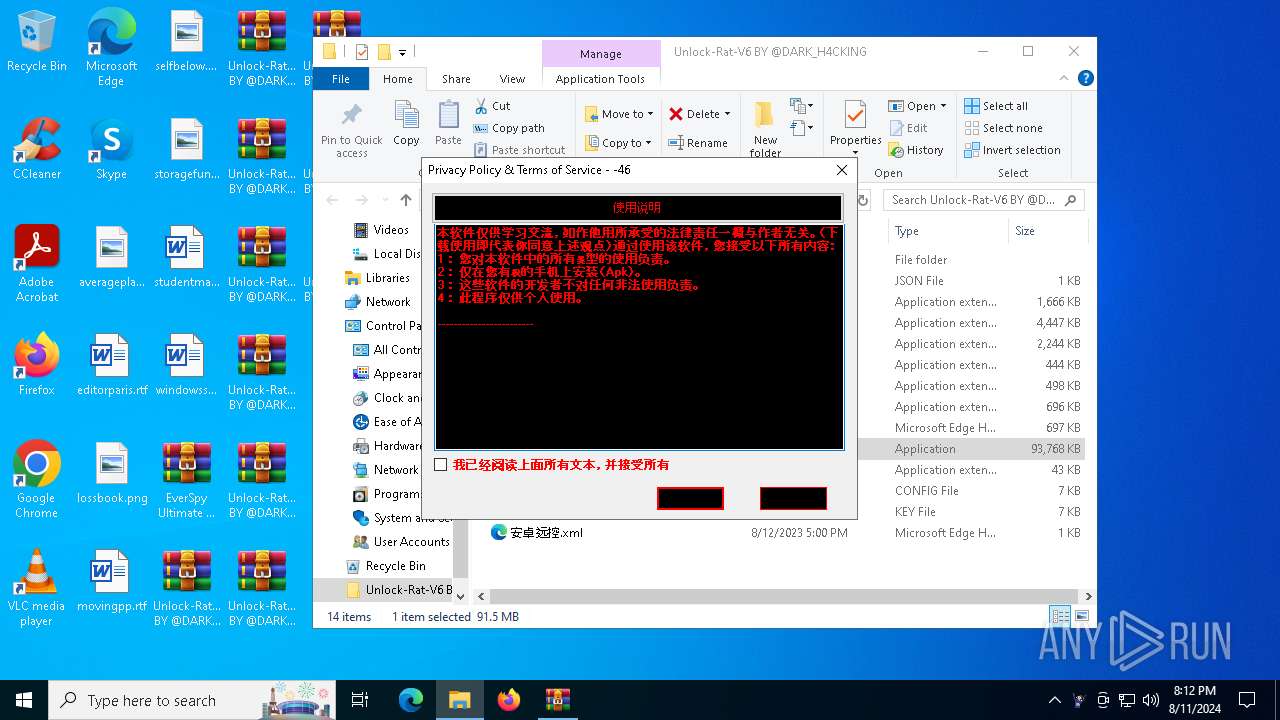Click the Windows Start button
Image resolution: width=1280 pixels, height=720 pixels.
(24, 700)
